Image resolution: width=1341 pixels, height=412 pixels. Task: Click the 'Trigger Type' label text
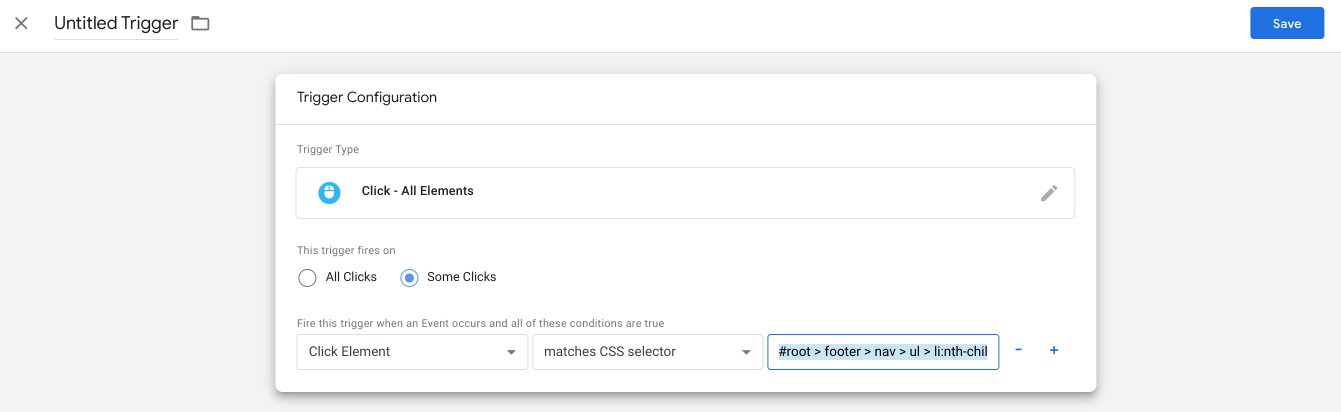328,150
